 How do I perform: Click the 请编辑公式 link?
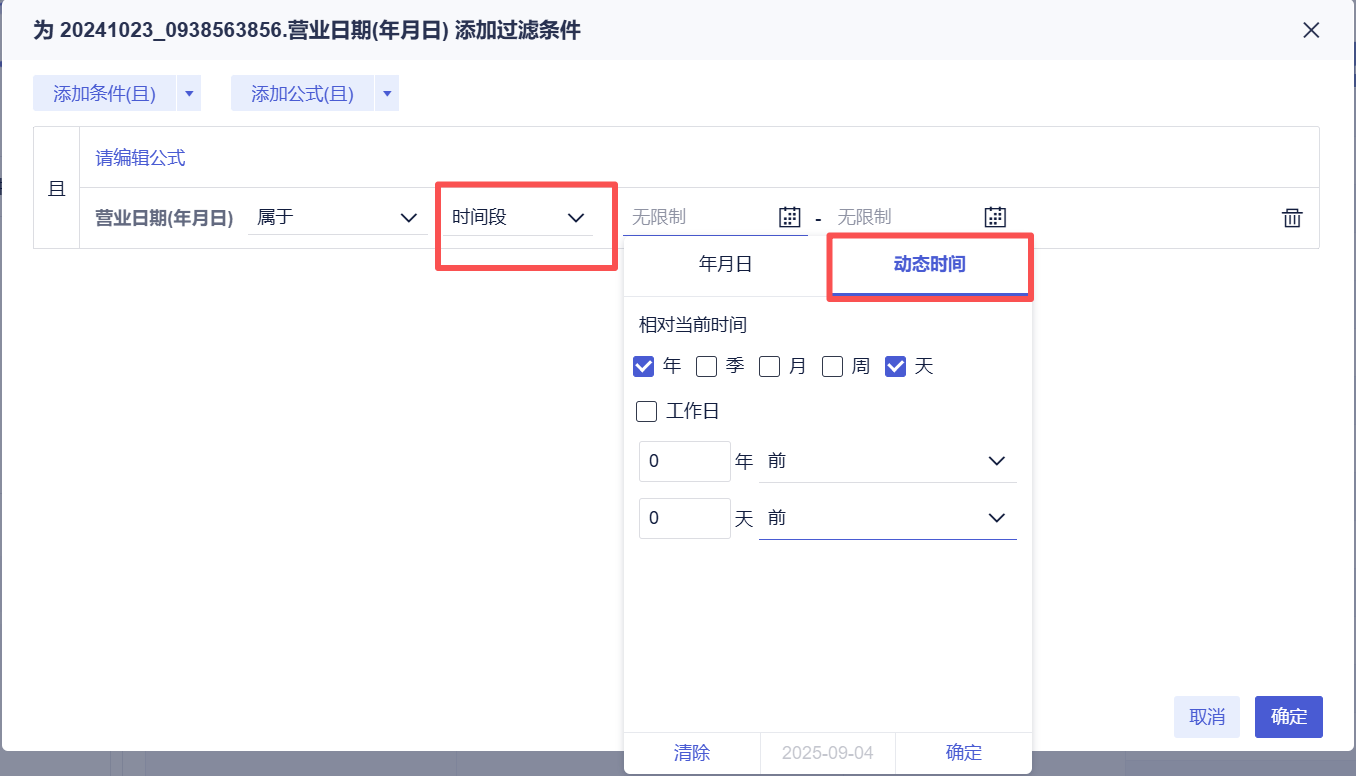(x=140, y=158)
